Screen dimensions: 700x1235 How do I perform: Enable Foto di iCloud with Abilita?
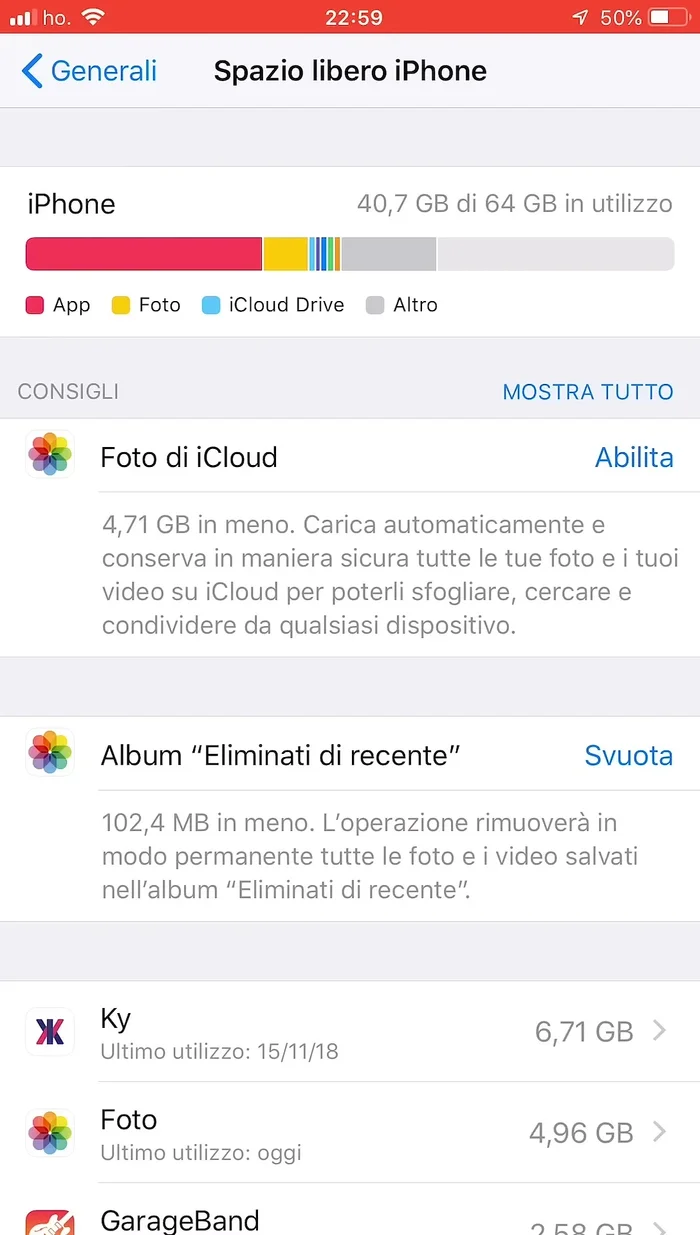pyautogui.click(x=634, y=457)
